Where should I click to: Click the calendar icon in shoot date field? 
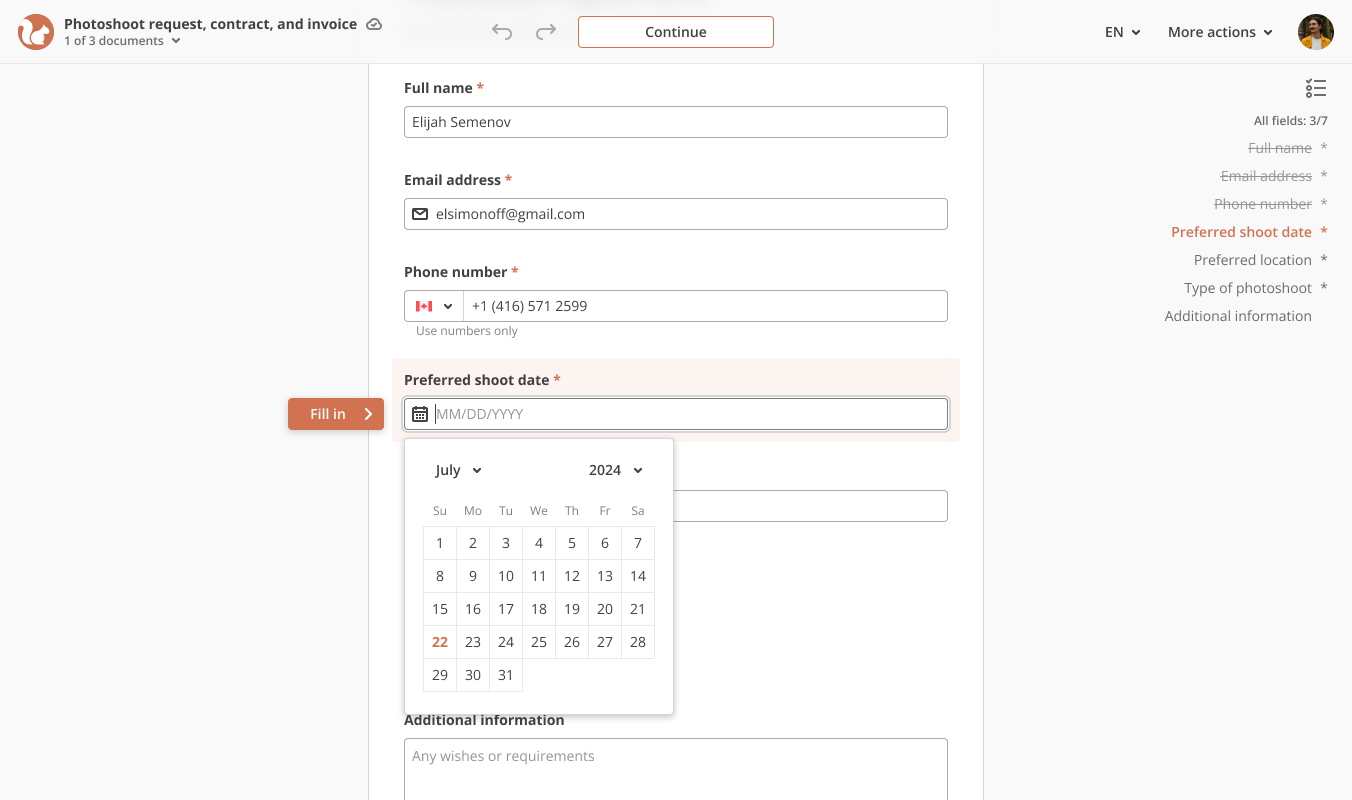point(420,414)
